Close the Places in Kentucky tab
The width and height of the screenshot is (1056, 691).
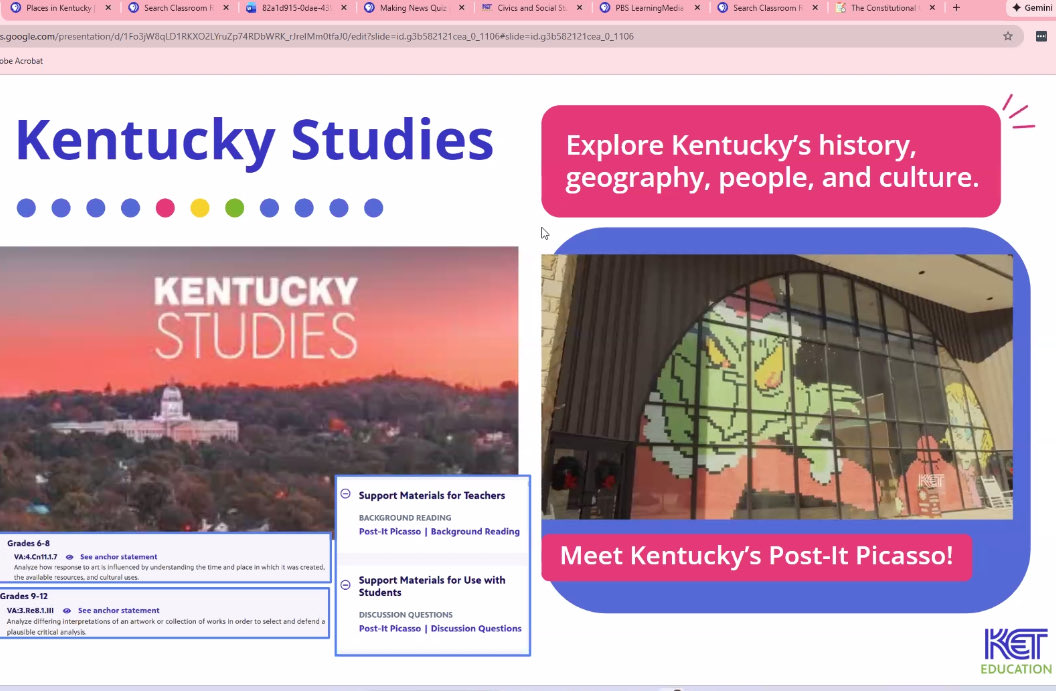coord(108,8)
